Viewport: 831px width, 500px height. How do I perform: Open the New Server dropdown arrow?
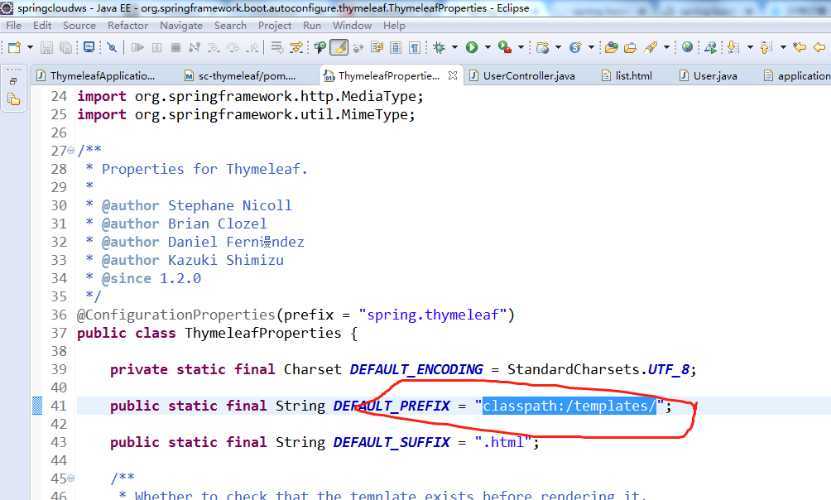[x=558, y=47]
